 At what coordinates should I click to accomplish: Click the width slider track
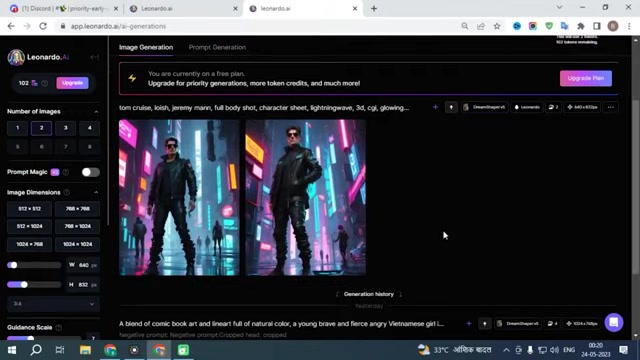[x=34, y=265]
